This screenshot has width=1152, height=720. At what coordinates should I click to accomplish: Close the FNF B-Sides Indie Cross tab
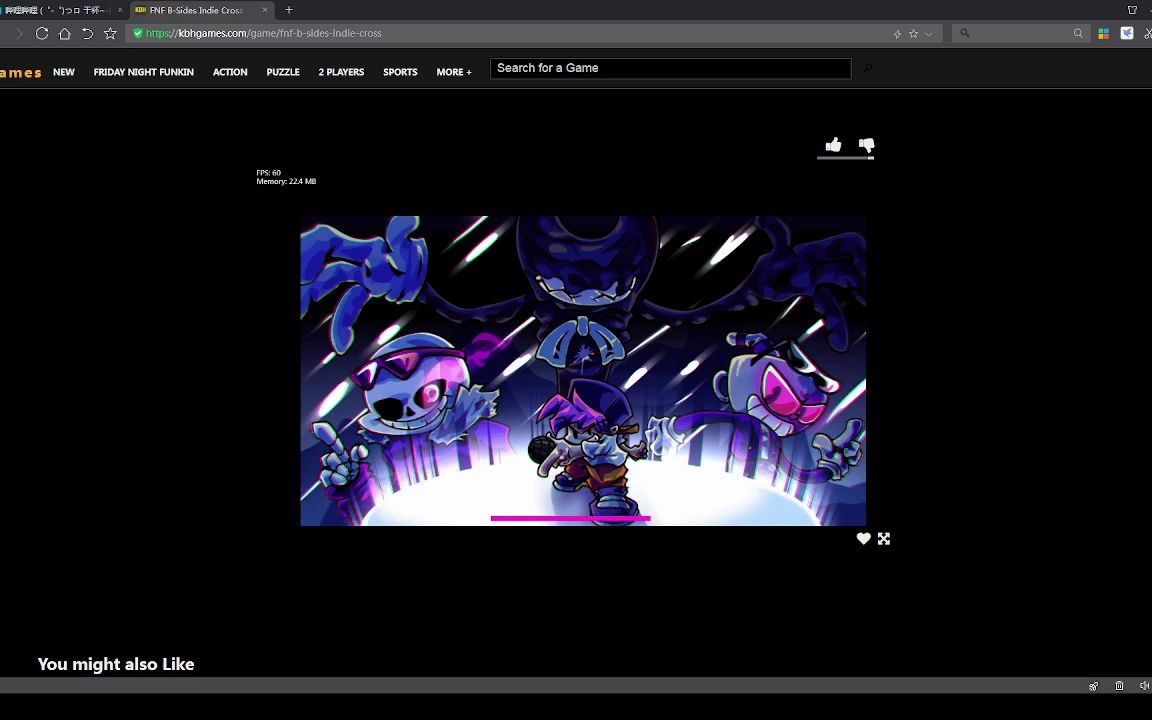(x=265, y=10)
